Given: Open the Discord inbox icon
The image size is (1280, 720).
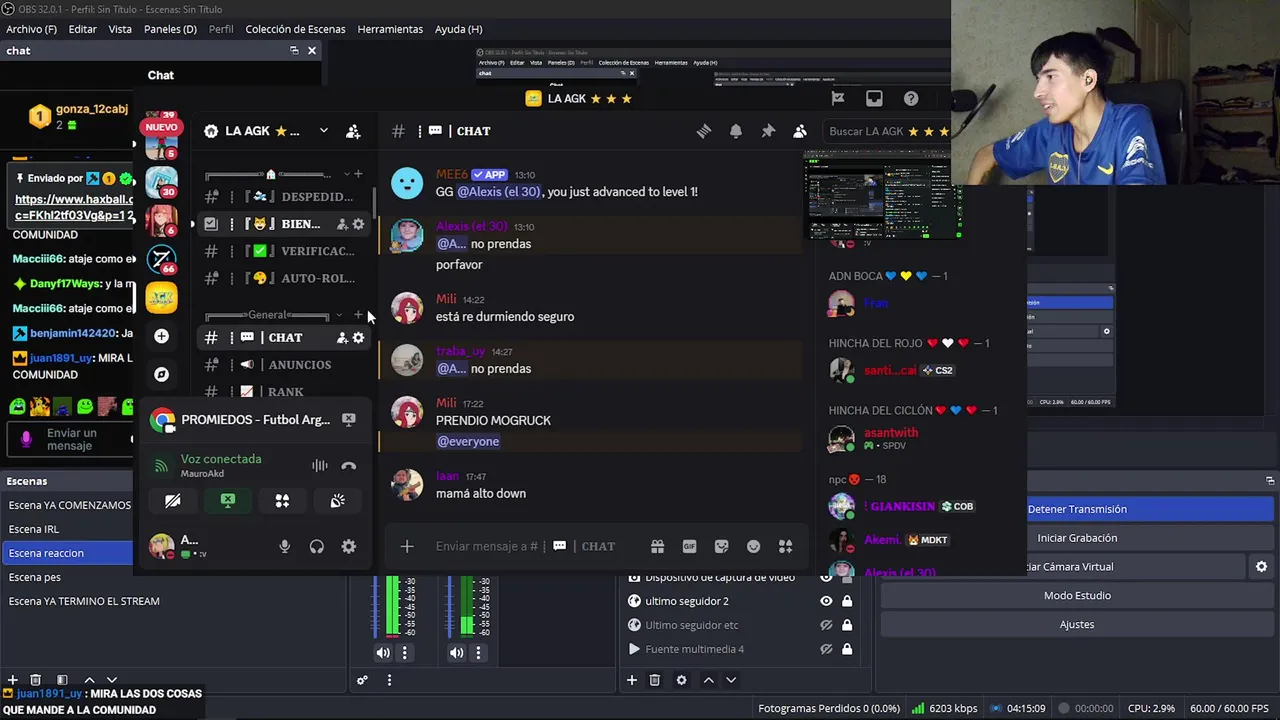Looking at the screenshot, I should [874, 98].
